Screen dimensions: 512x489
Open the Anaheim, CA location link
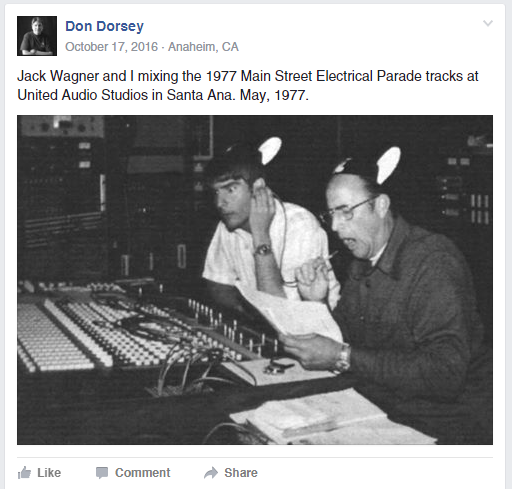[x=203, y=47]
